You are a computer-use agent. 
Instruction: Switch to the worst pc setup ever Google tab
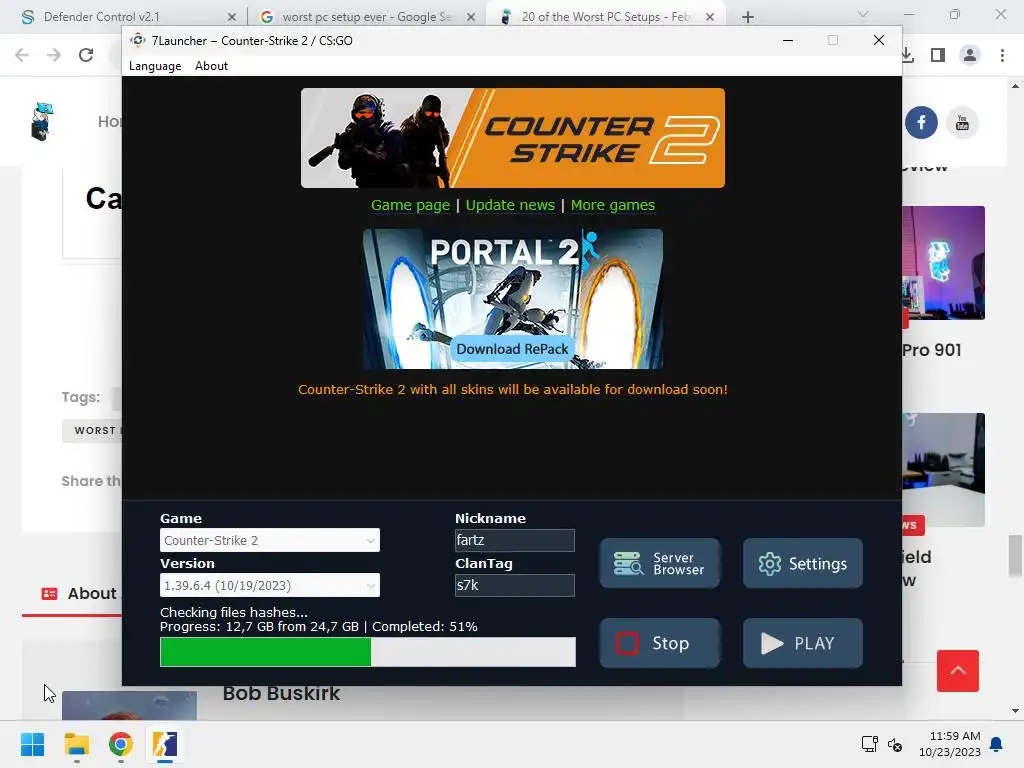click(366, 17)
